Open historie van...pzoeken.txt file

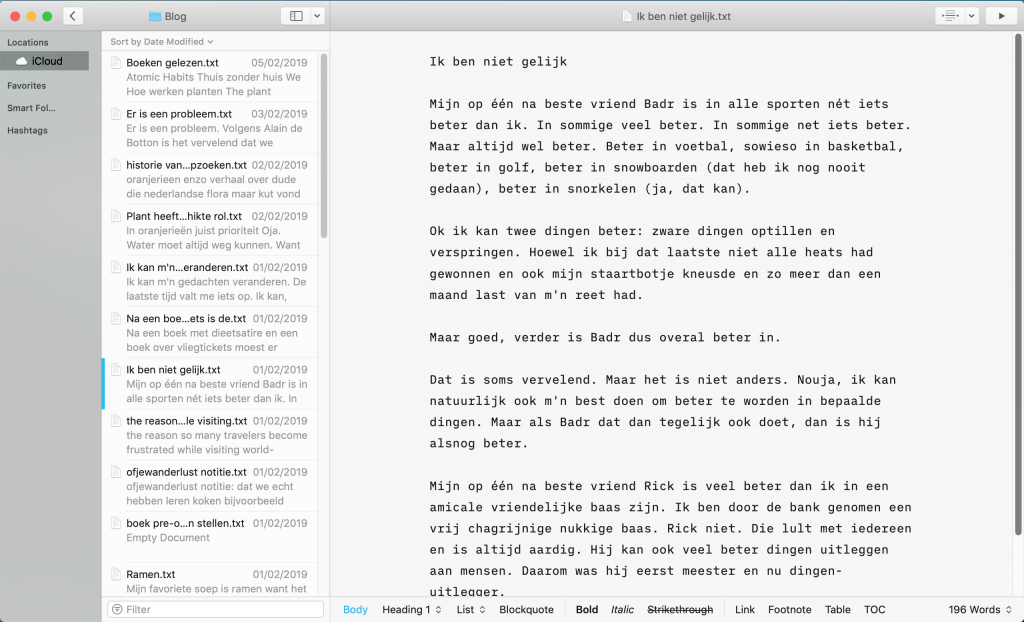pos(210,179)
